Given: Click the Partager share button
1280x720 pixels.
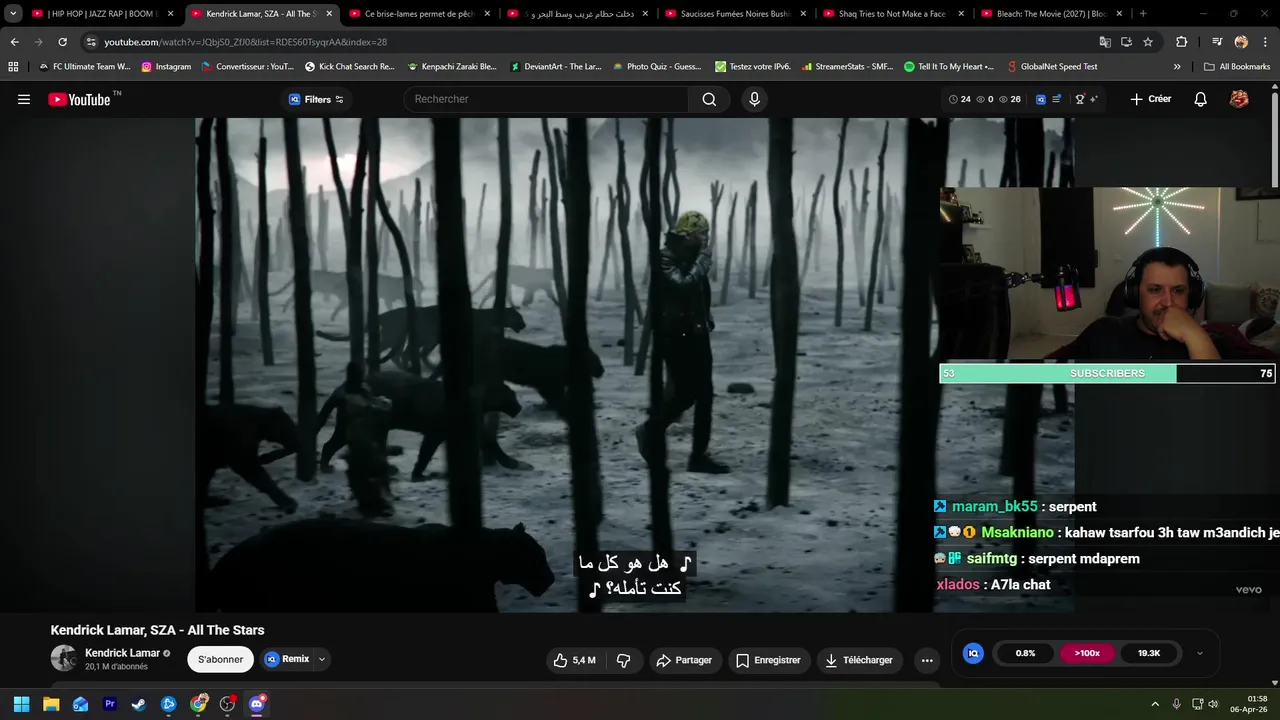Looking at the screenshot, I should point(684,660).
